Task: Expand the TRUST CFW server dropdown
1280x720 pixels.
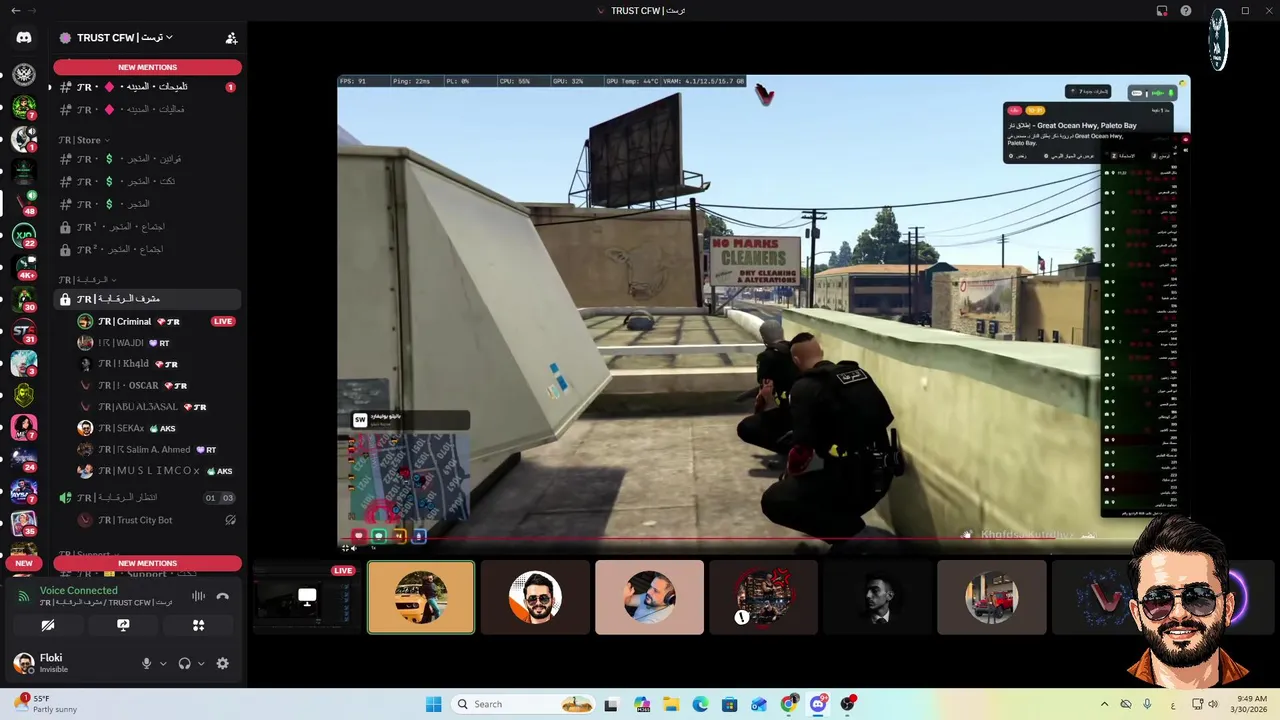Action: point(125,38)
